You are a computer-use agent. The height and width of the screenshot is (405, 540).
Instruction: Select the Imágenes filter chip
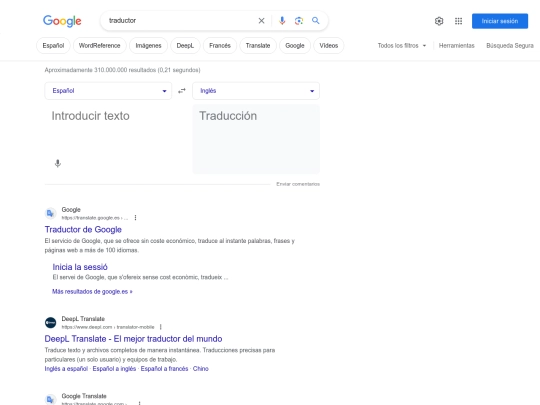click(x=148, y=45)
